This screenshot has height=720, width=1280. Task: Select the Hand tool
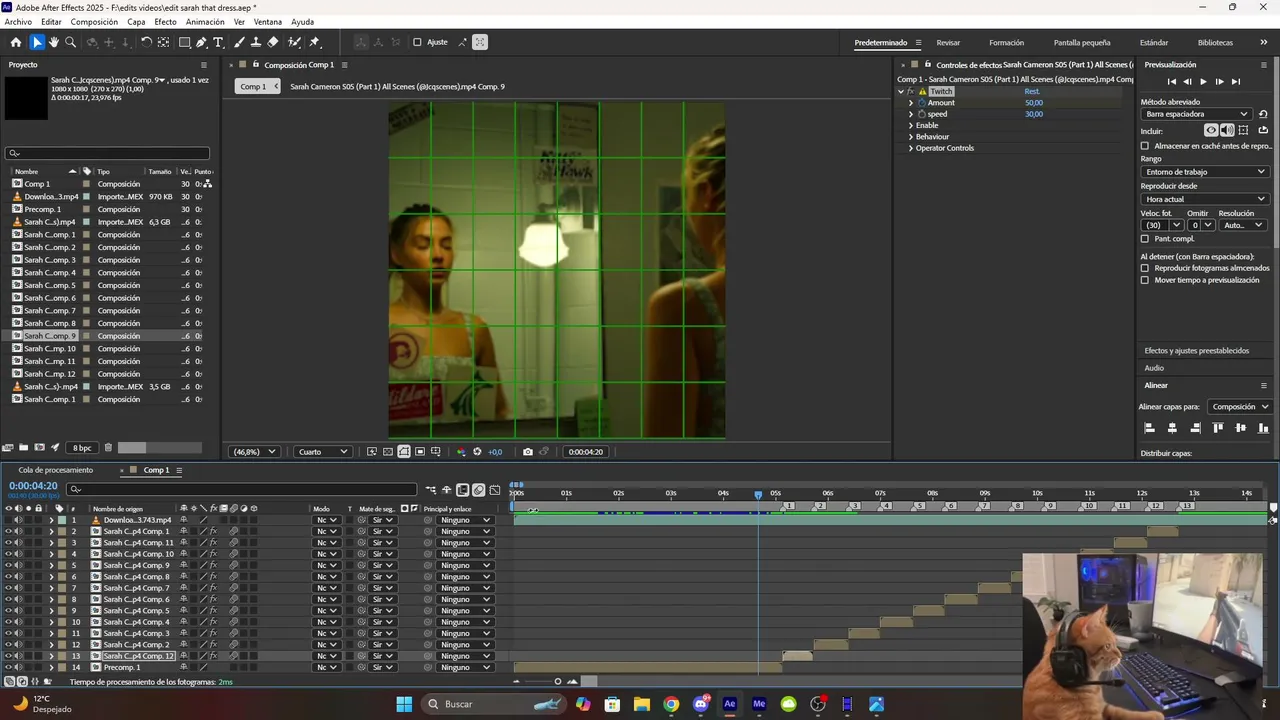54,42
